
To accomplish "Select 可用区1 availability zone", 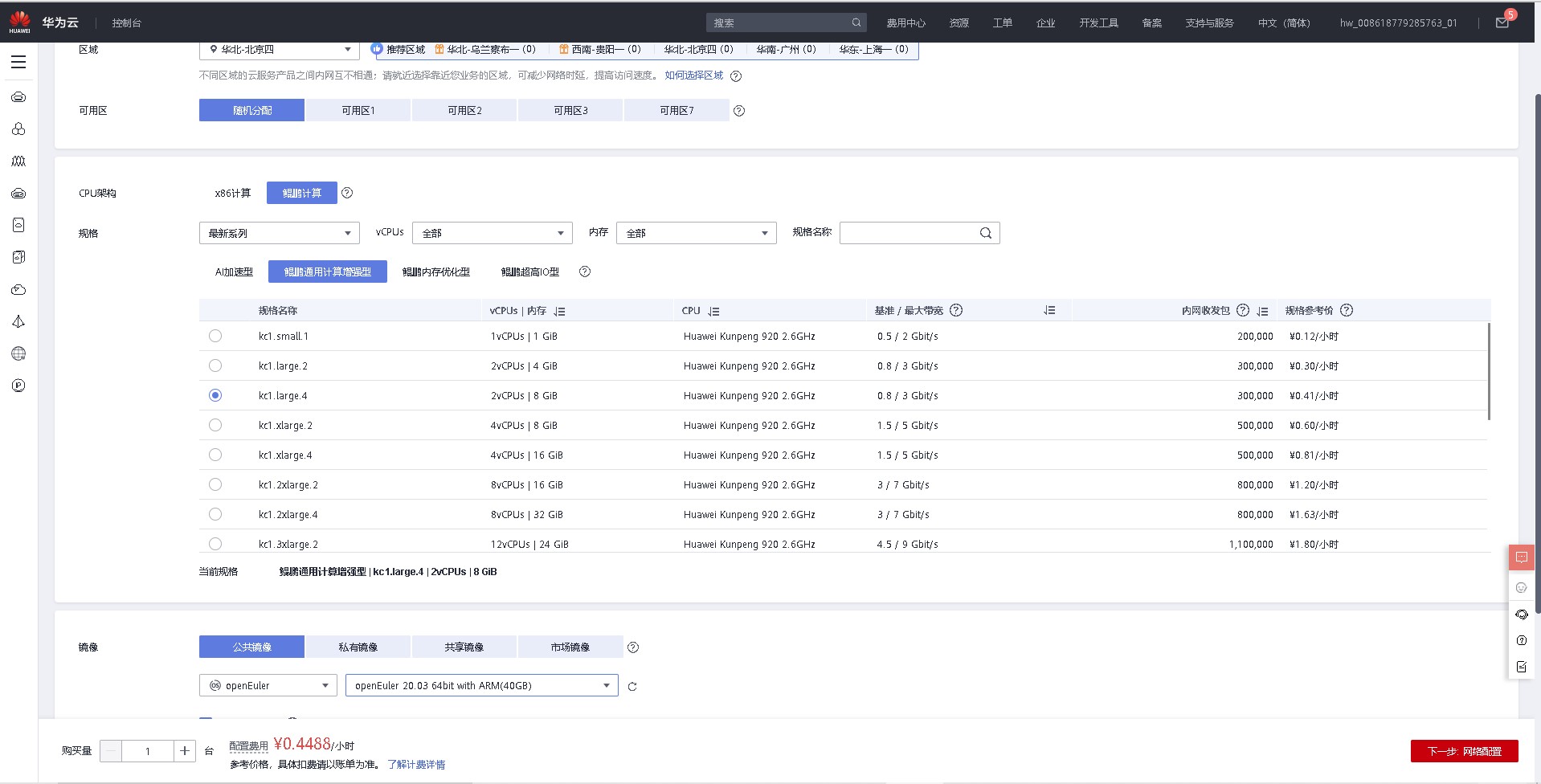I will (x=358, y=110).
